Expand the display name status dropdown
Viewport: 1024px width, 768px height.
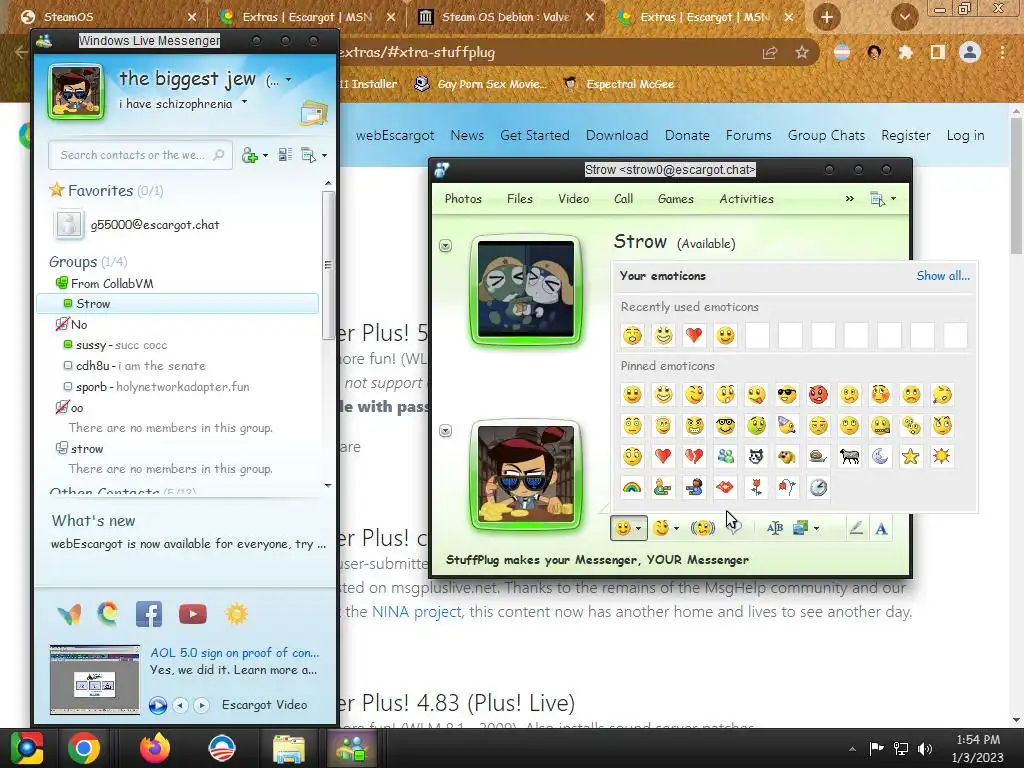pos(289,80)
